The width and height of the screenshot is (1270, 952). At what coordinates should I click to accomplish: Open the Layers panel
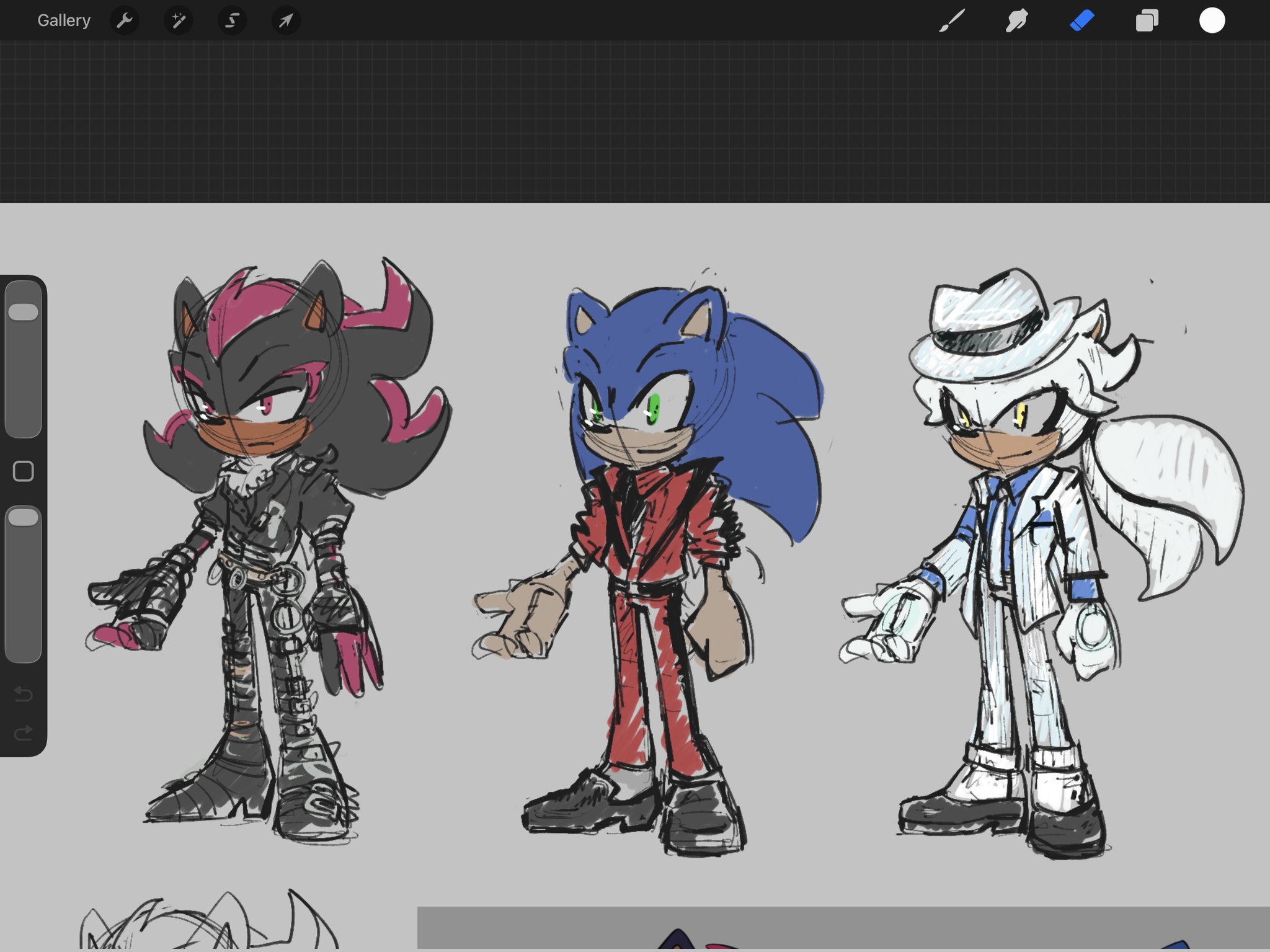tap(1147, 20)
